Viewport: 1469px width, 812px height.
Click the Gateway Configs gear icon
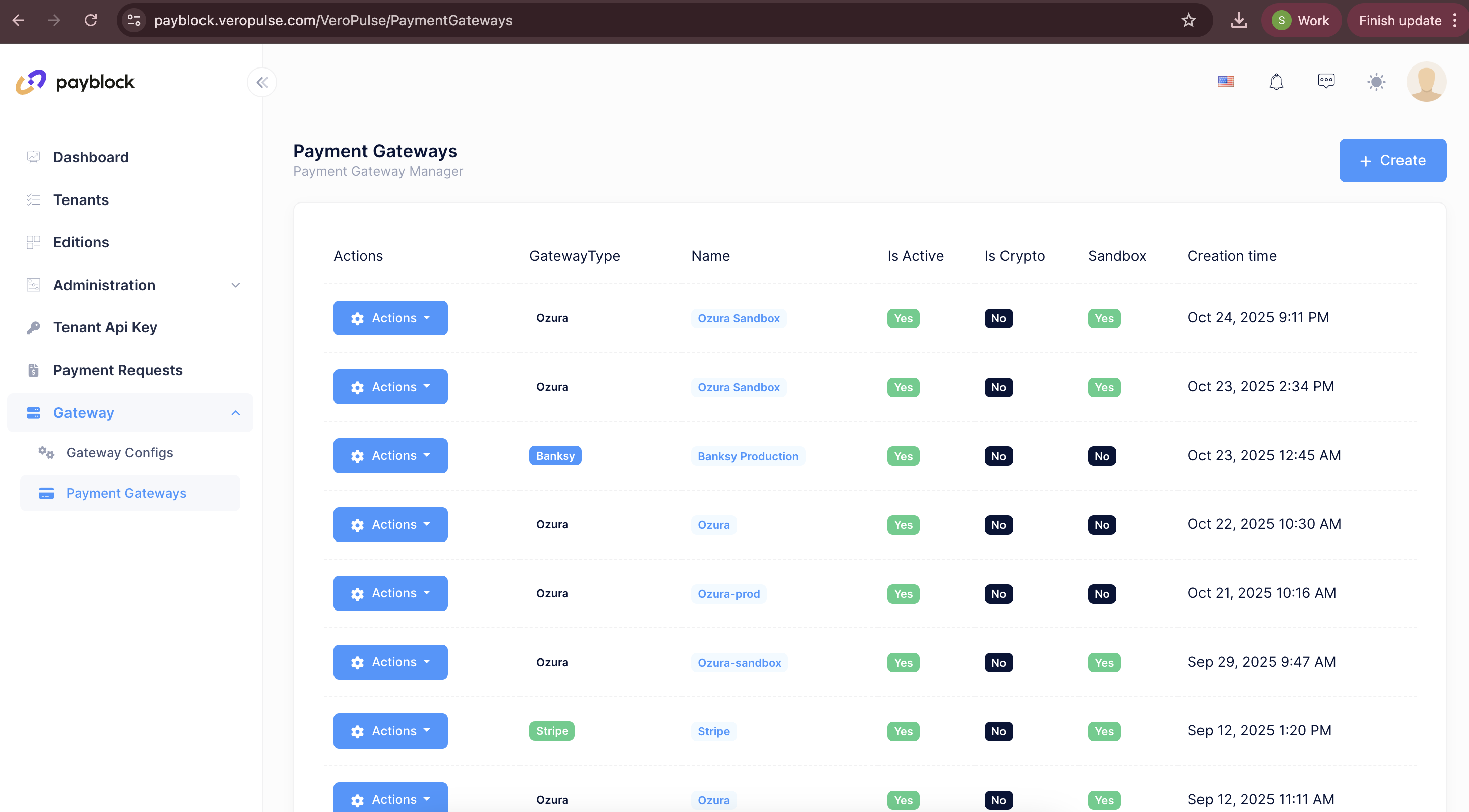coord(46,452)
